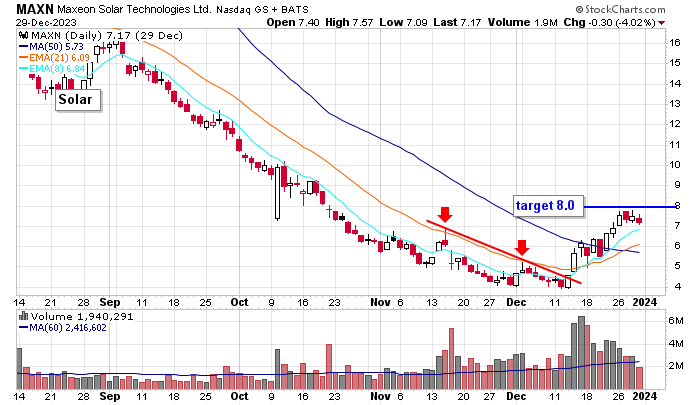Screen dimensions: 700x405
Task: Click the 'Open 7.40' value
Action: [293, 22]
